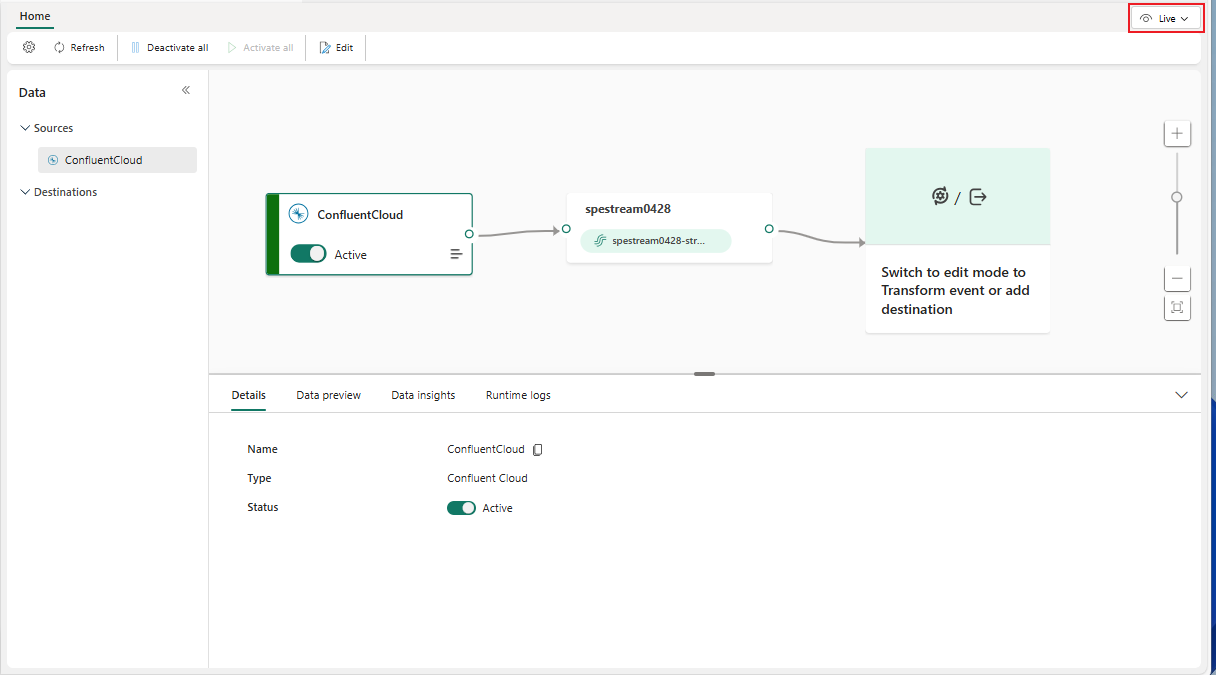
Task: Click the streaming data icon on spestream0428 node
Action: [x=599, y=240]
